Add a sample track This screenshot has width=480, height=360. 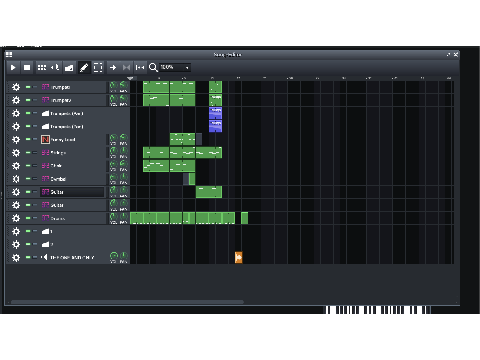click(55, 68)
